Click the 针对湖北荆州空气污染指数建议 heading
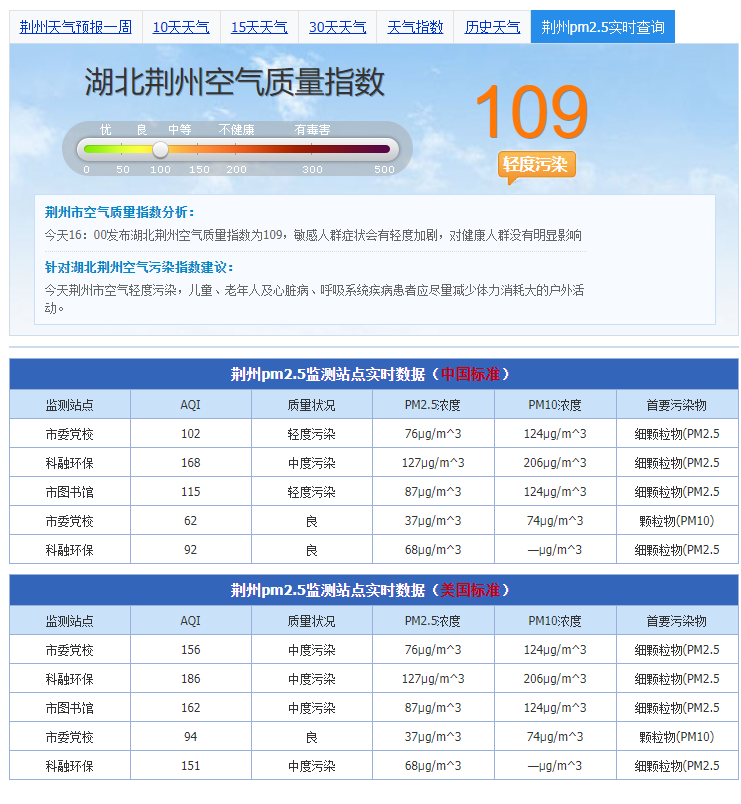The image size is (741, 804). (139, 268)
